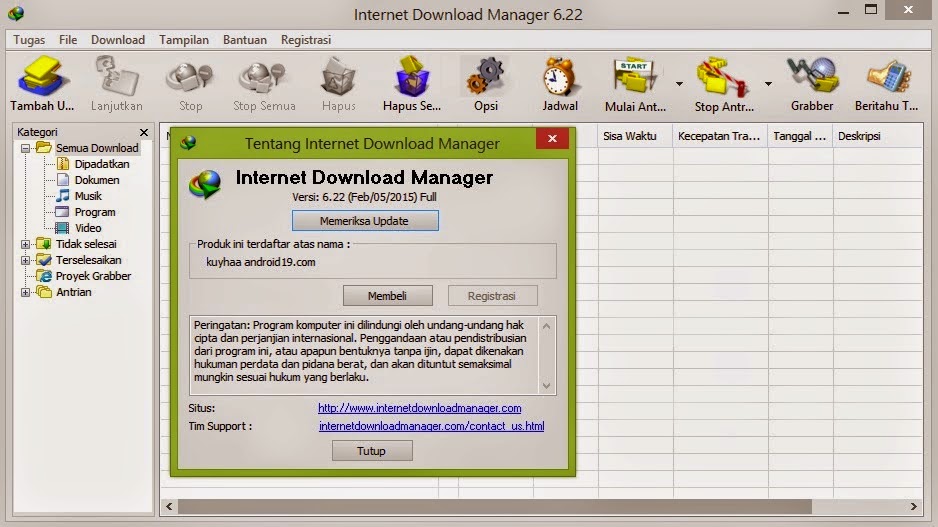Click the Dokumen category icon

(x=63, y=179)
